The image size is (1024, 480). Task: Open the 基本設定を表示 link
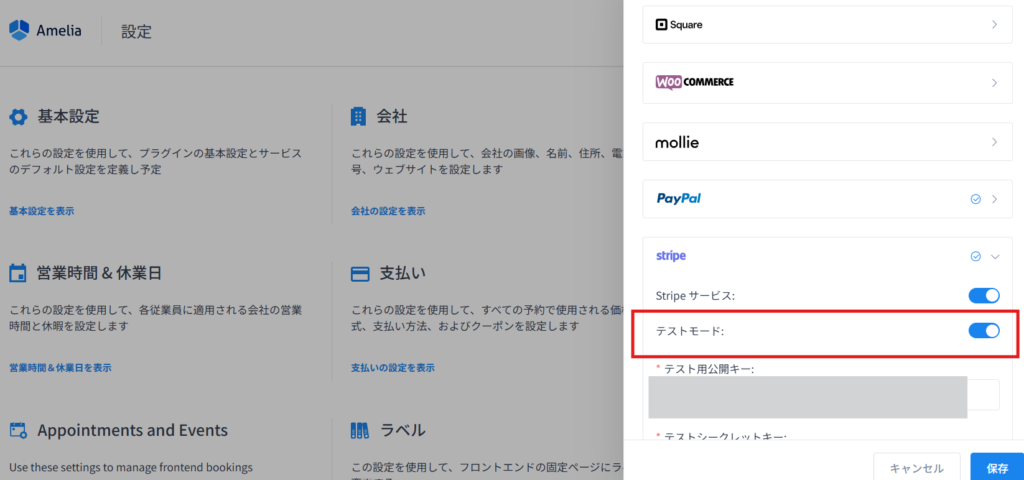pos(41,211)
